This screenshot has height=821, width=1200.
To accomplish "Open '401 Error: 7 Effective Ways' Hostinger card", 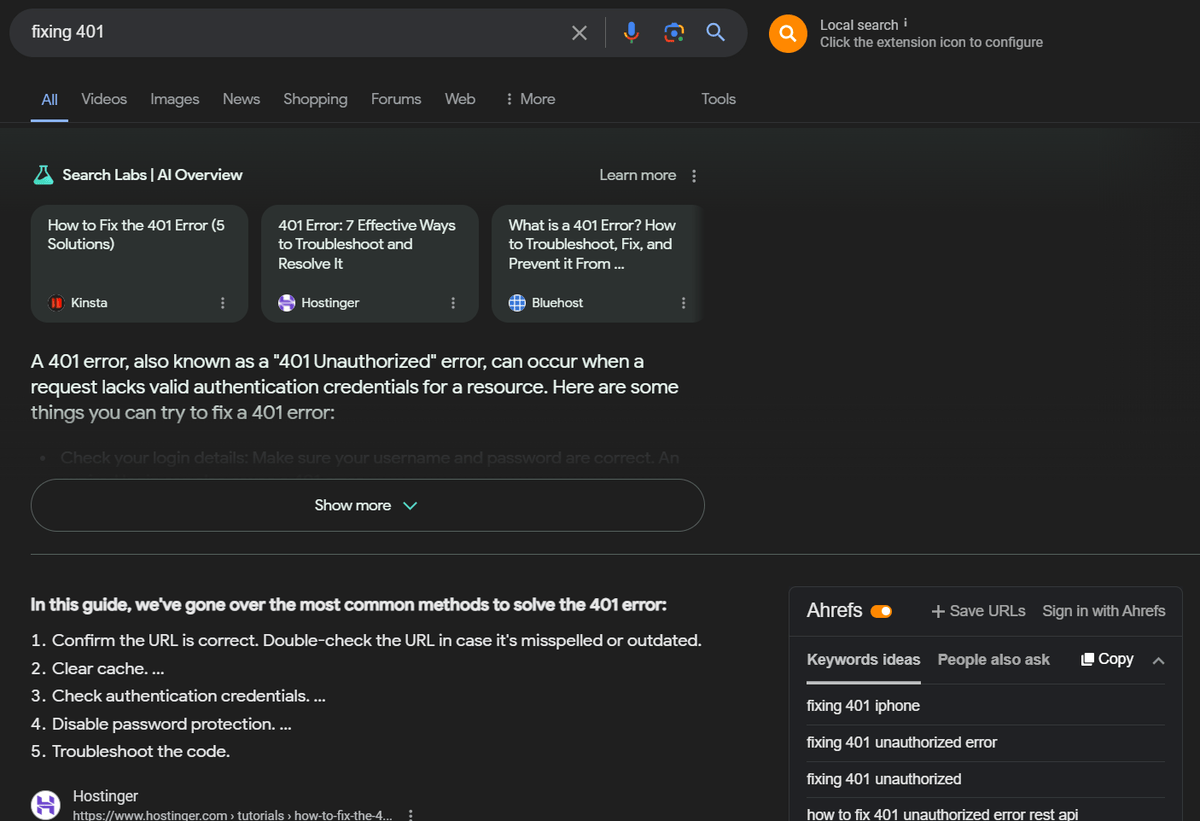I will (x=369, y=263).
